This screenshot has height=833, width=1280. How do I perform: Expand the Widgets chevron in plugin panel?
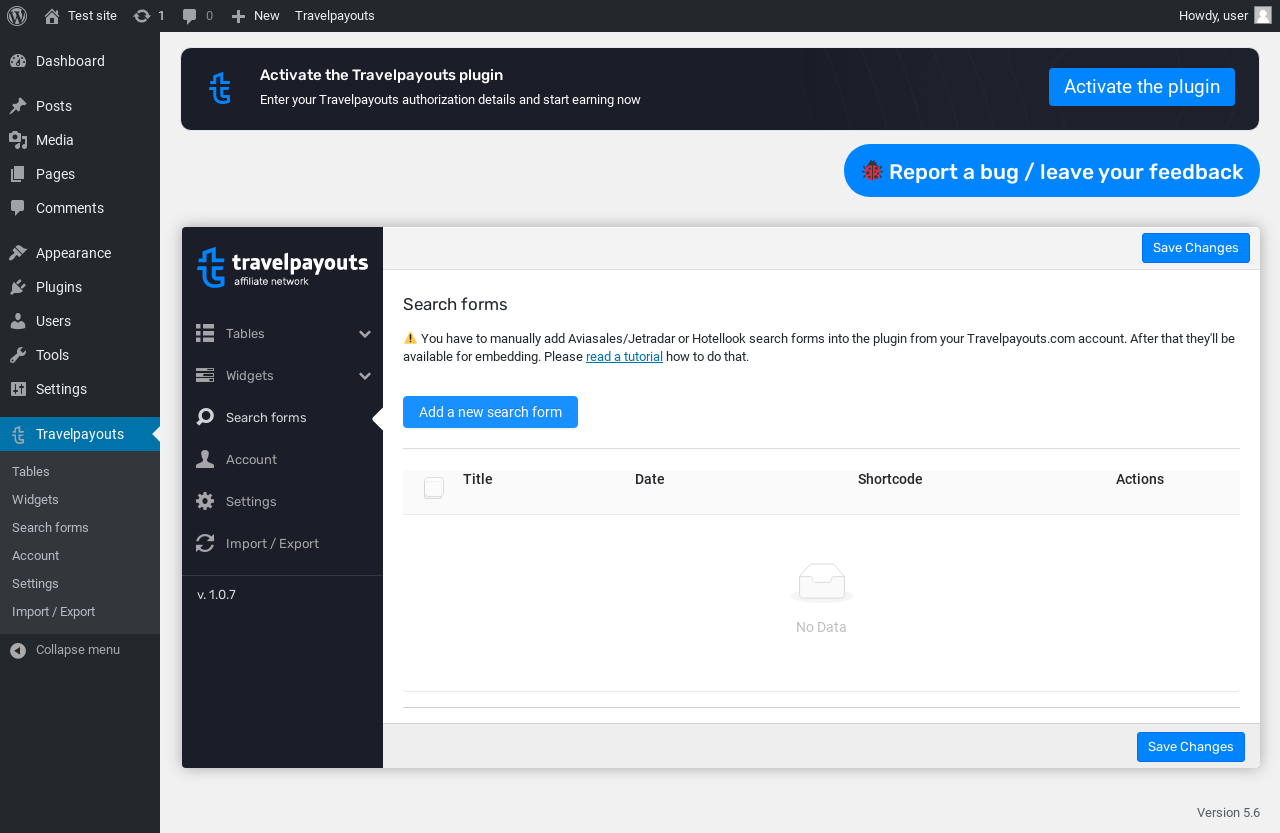pyautogui.click(x=365, y=376)
